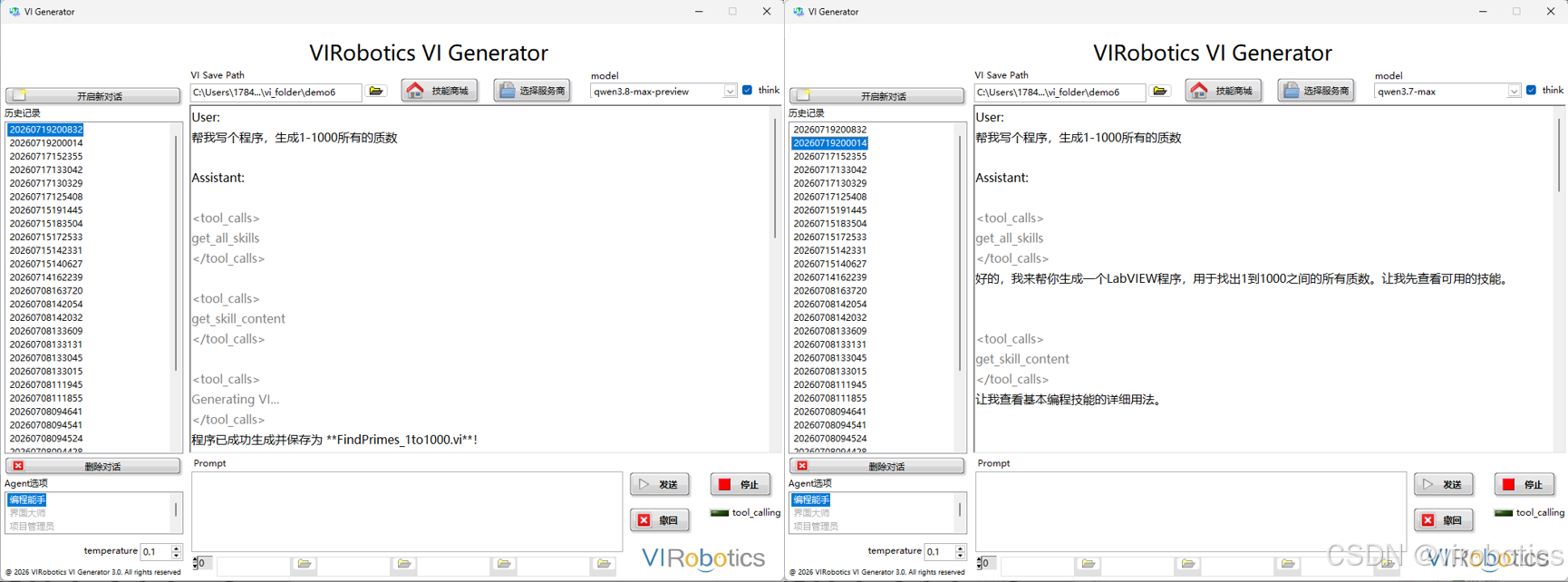The image size is (1568, 582).
Task: Open qwen3.7-max model dropdown in right window
Action: pyautogui.click(x=1514, y=92)
